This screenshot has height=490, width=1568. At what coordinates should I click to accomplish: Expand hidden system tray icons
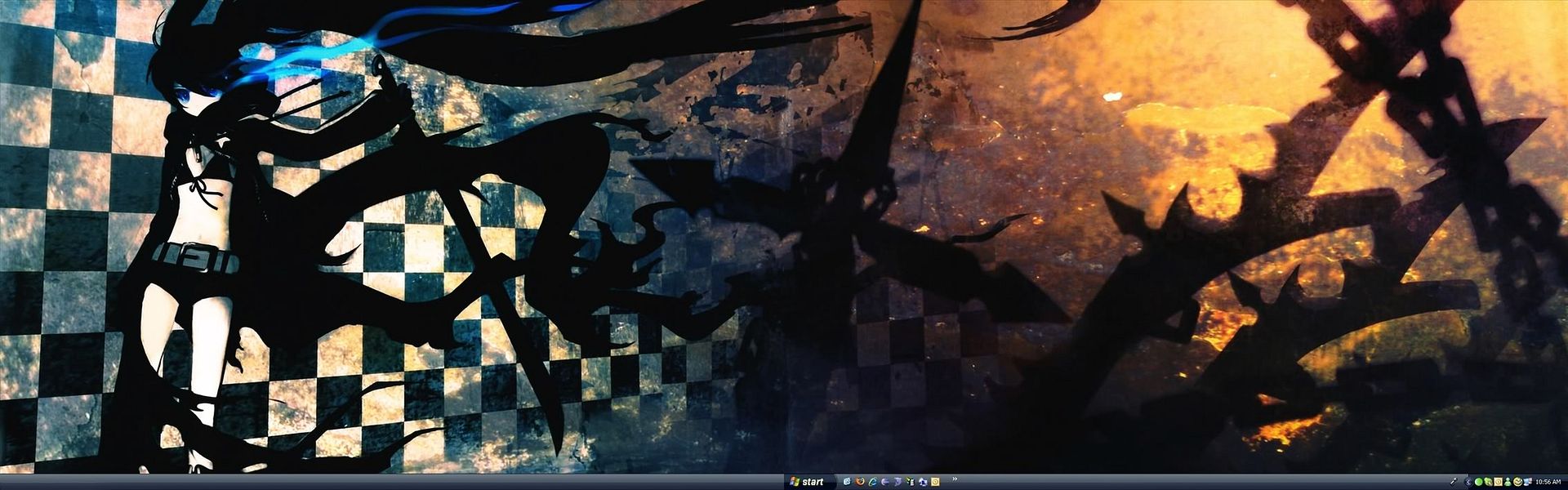(1468, 482)
